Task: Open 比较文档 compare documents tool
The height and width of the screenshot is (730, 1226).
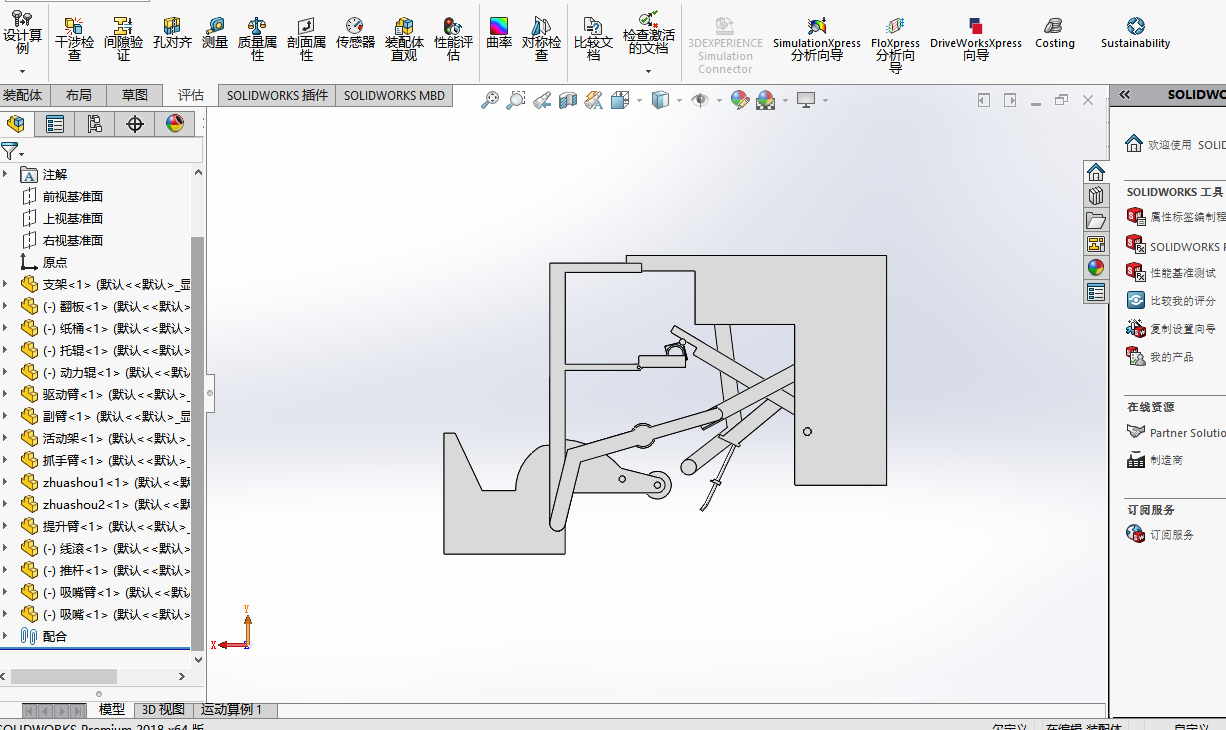Action: [593, 38]
